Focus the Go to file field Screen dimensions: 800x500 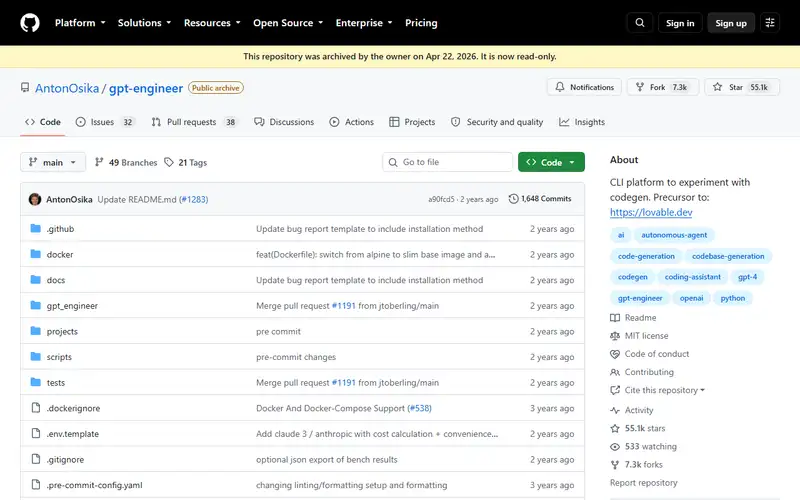[x=447, y=162]
